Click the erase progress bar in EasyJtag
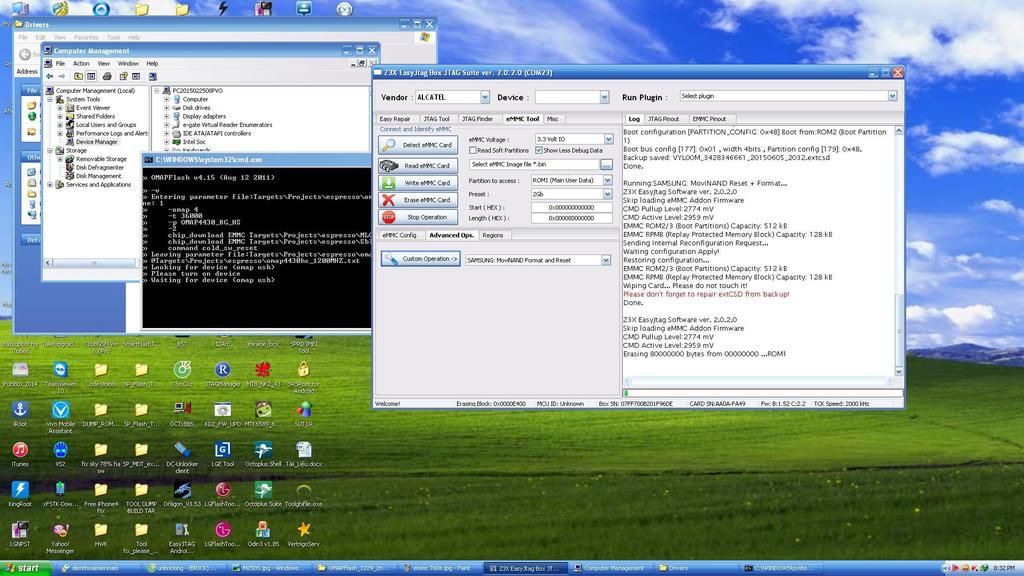 [x=763, y=393]
